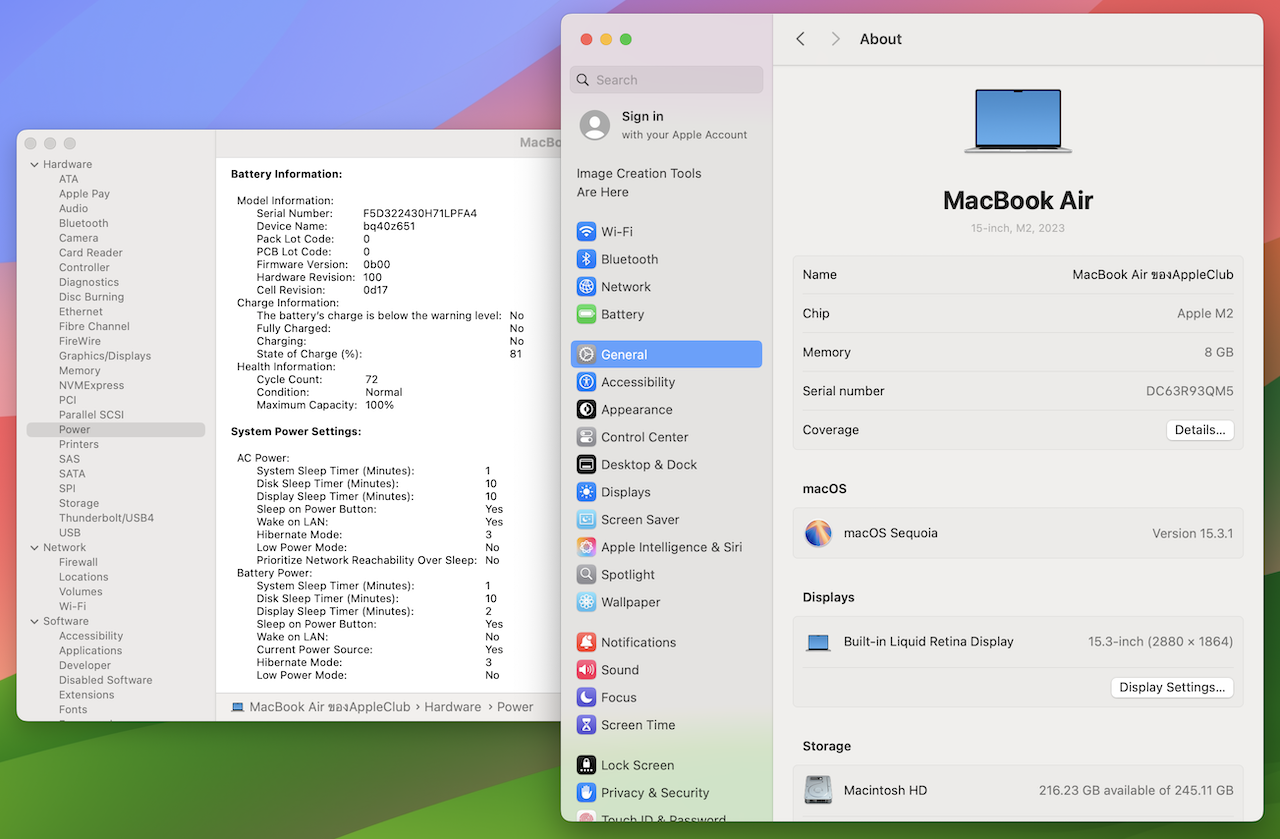Open Screen Time settings

point(666,725)
